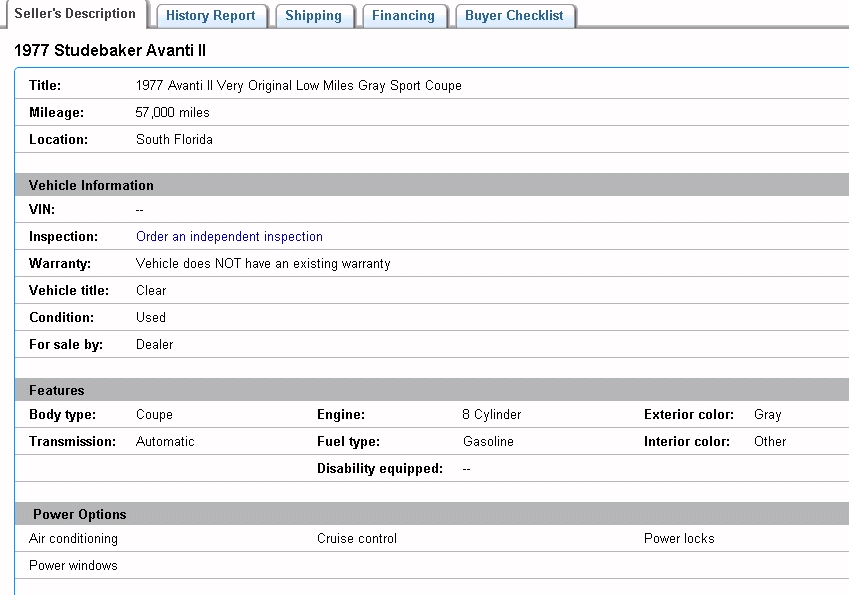Viewport: 849px width, 595px height.
Task: Click the Power Options section header
Action: [80, 514]
